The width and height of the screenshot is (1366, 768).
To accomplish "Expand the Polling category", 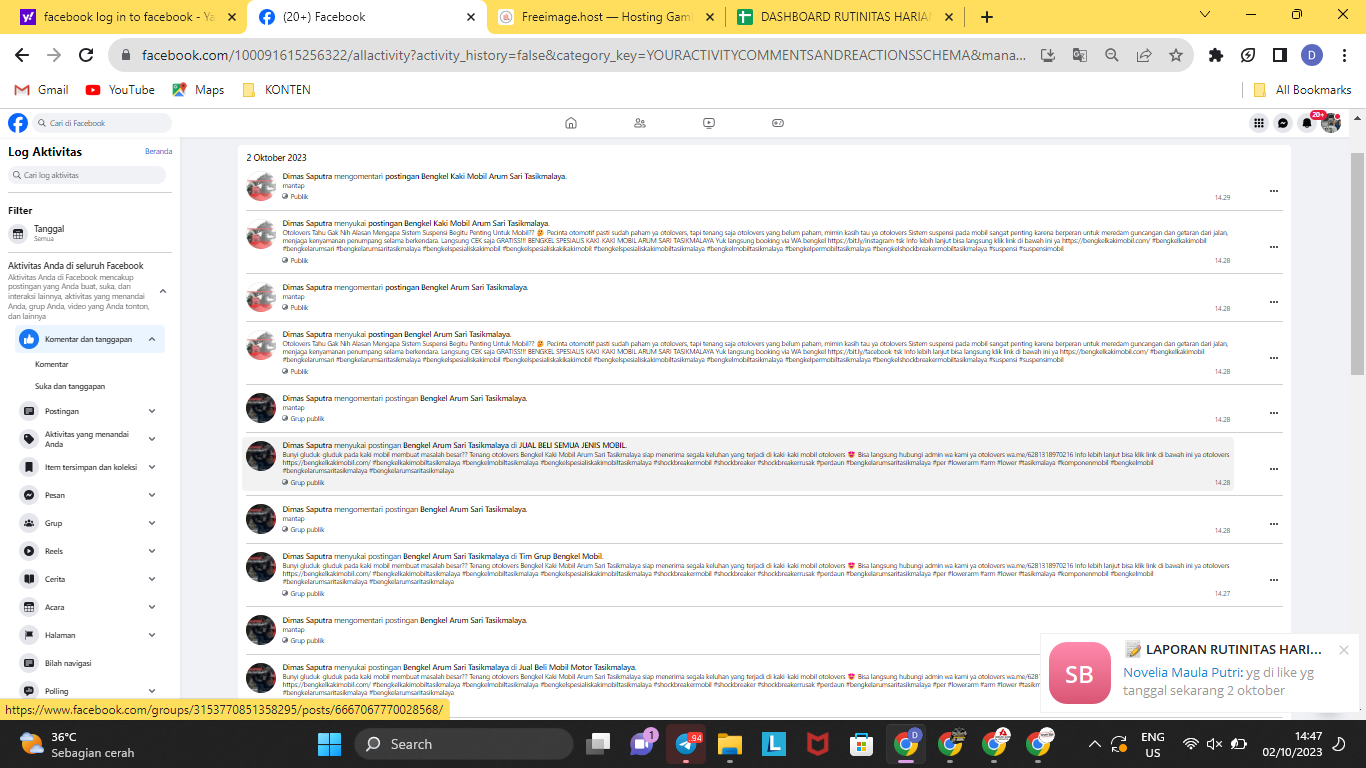I will [x=152, y=691].
